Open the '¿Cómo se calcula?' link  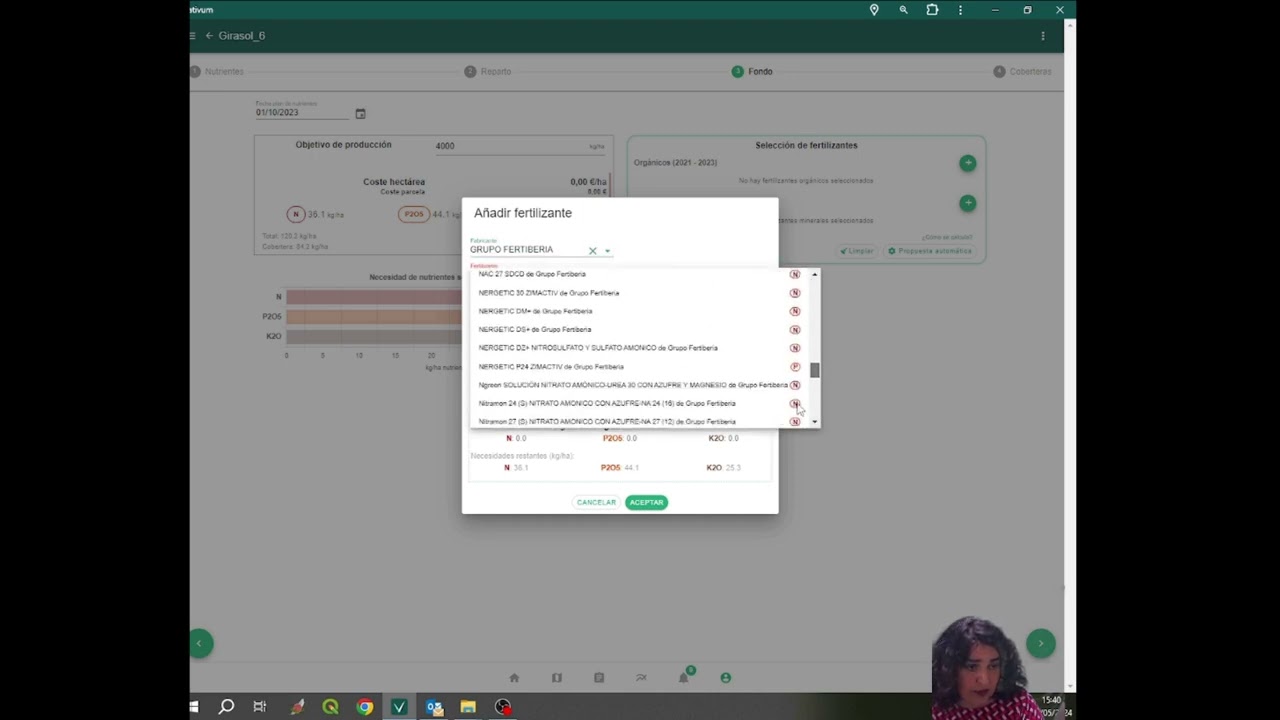click(947, 237)
